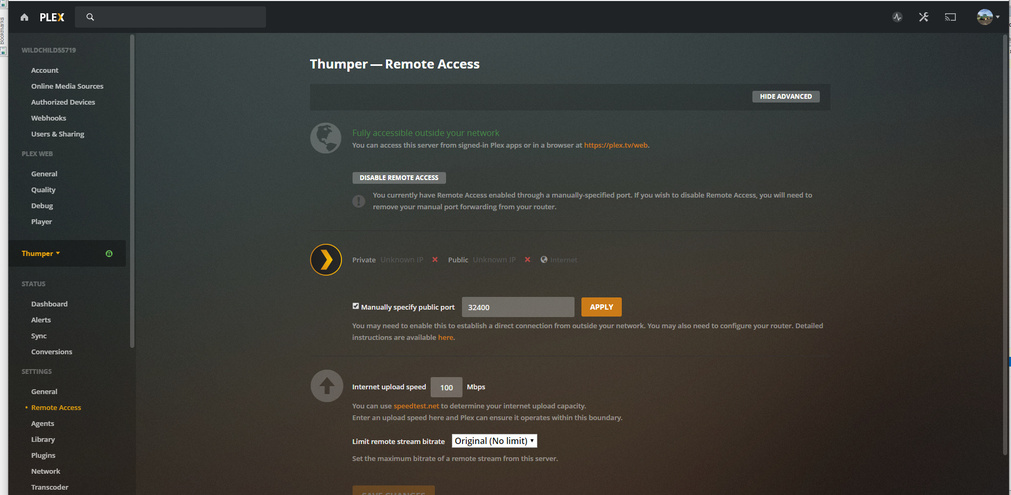Click Disable Remote Access button
1011x495 pixels.
coord(398,178)
